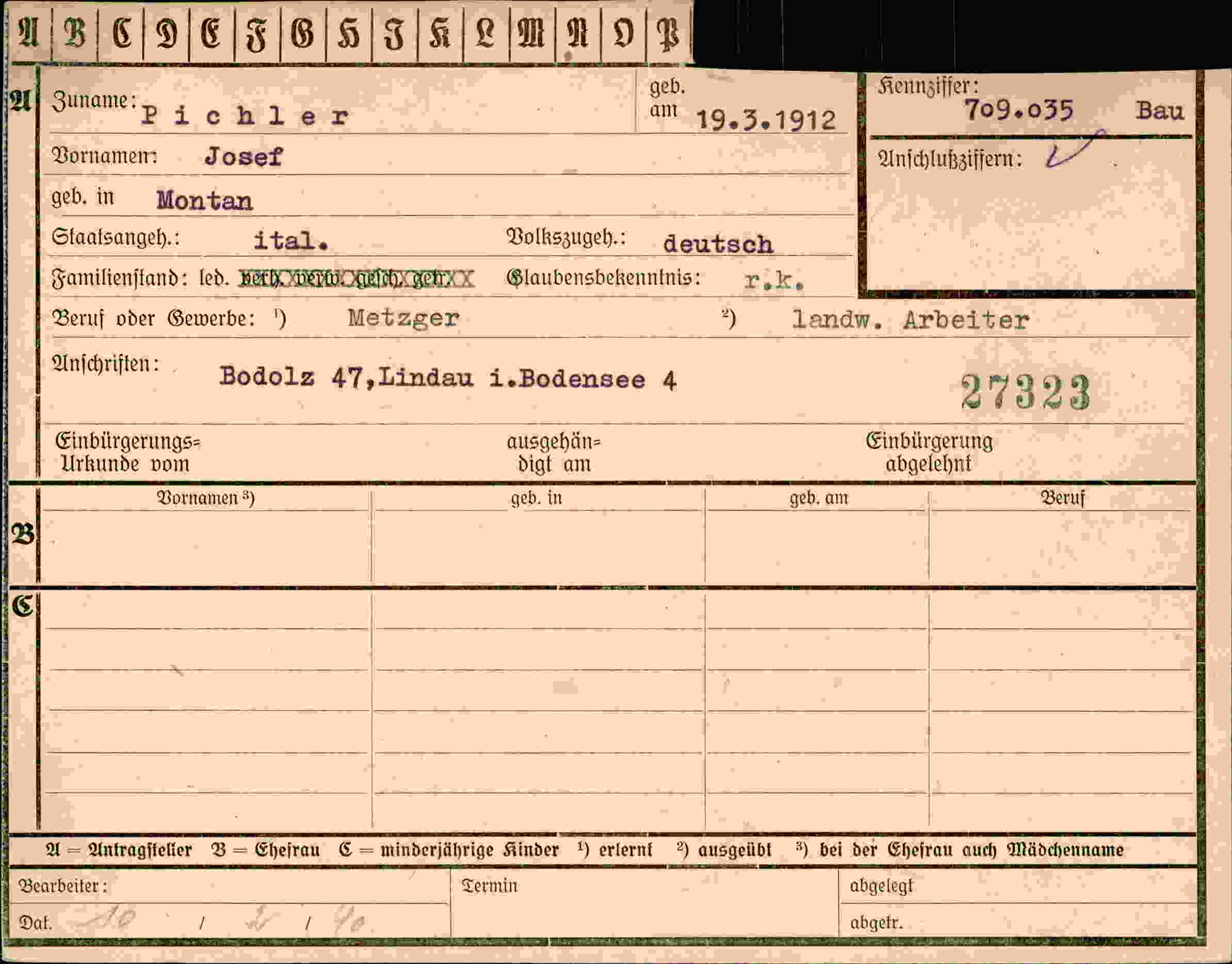The image size is (1232, 964).
Task: Click the crossed-out marital status options
Action: (x=356, y=279)
